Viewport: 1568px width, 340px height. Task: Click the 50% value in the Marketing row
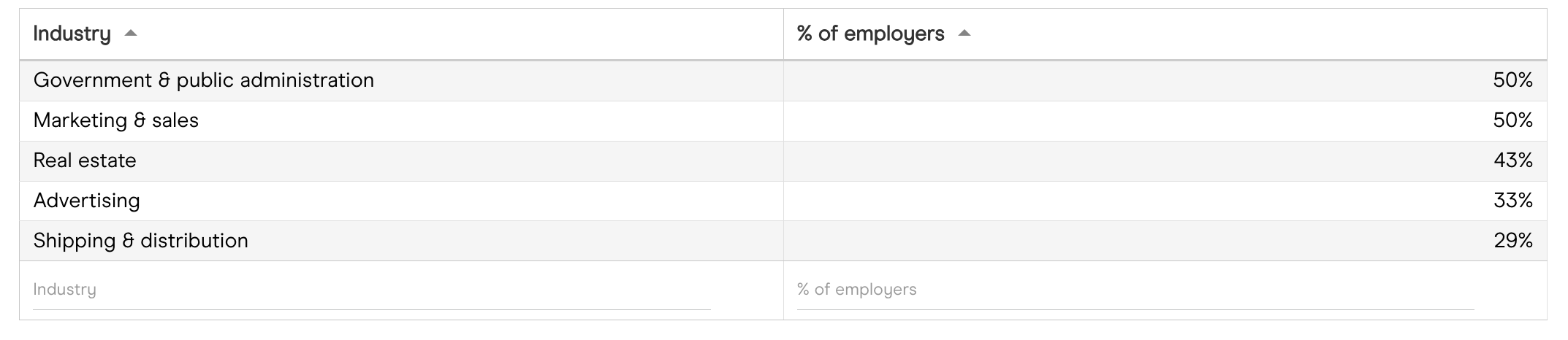point(1512,120)
